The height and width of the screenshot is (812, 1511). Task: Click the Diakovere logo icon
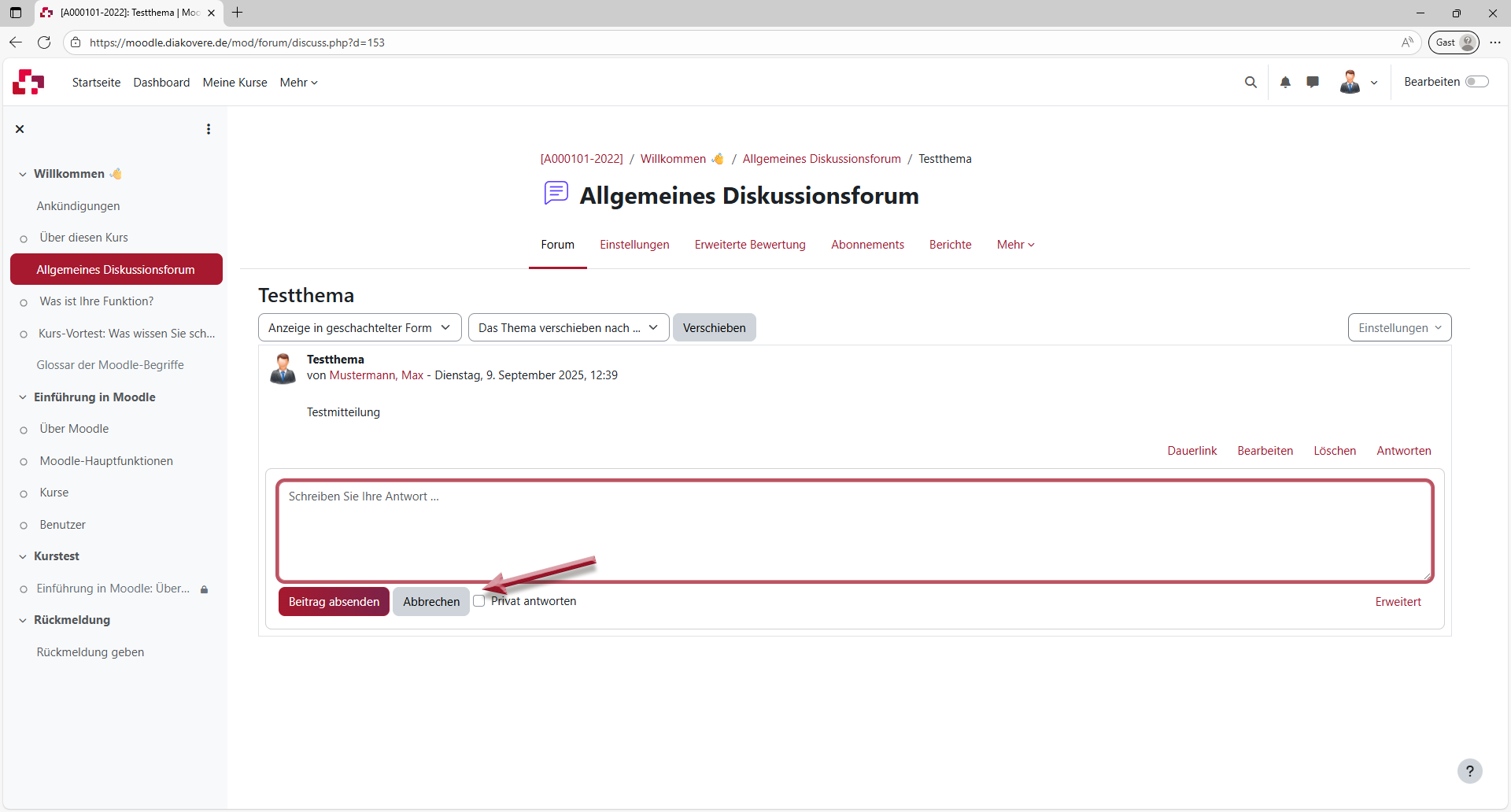point(28,82)
